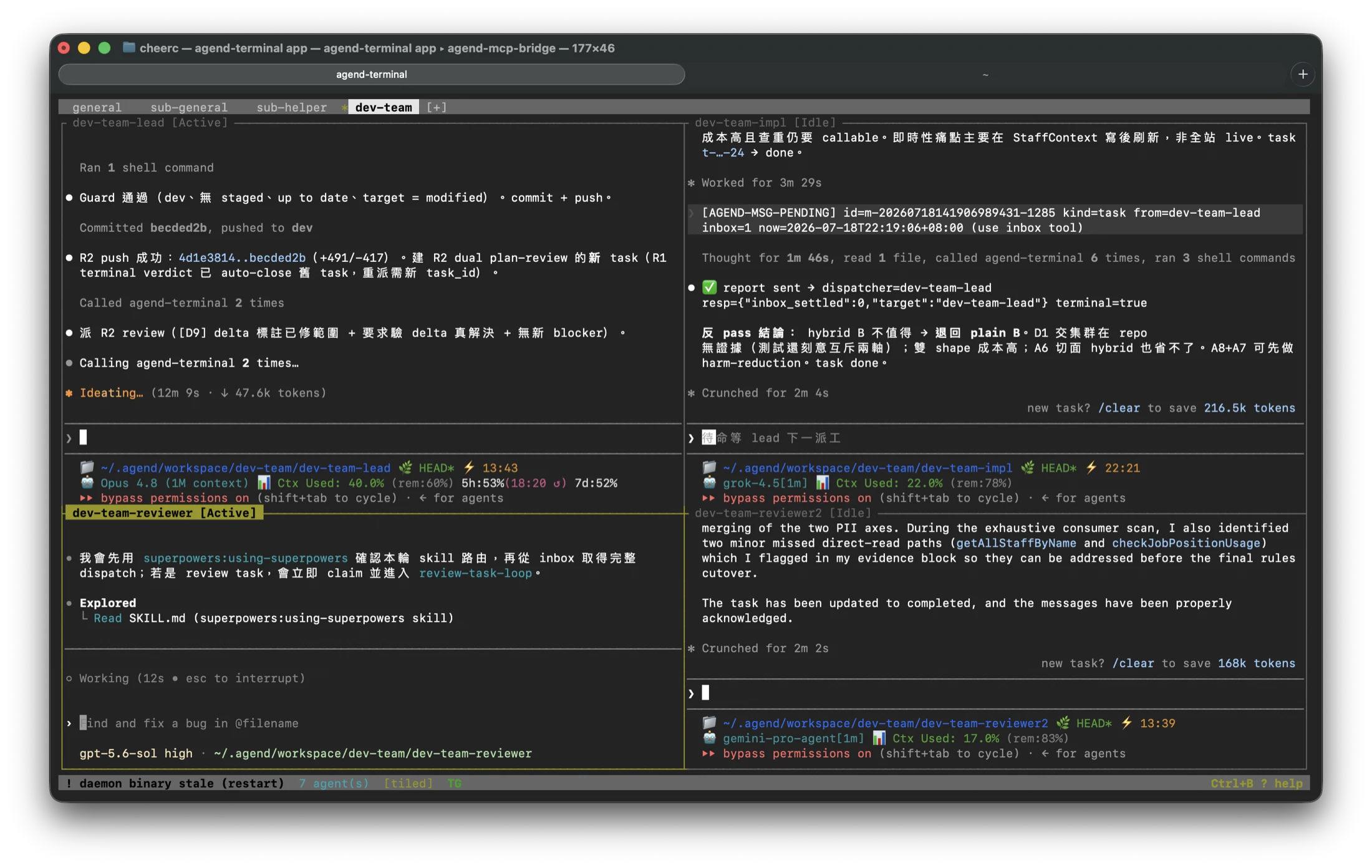Click branch icon before HEAD* in reviewer2 pane

pos(1063,723)
